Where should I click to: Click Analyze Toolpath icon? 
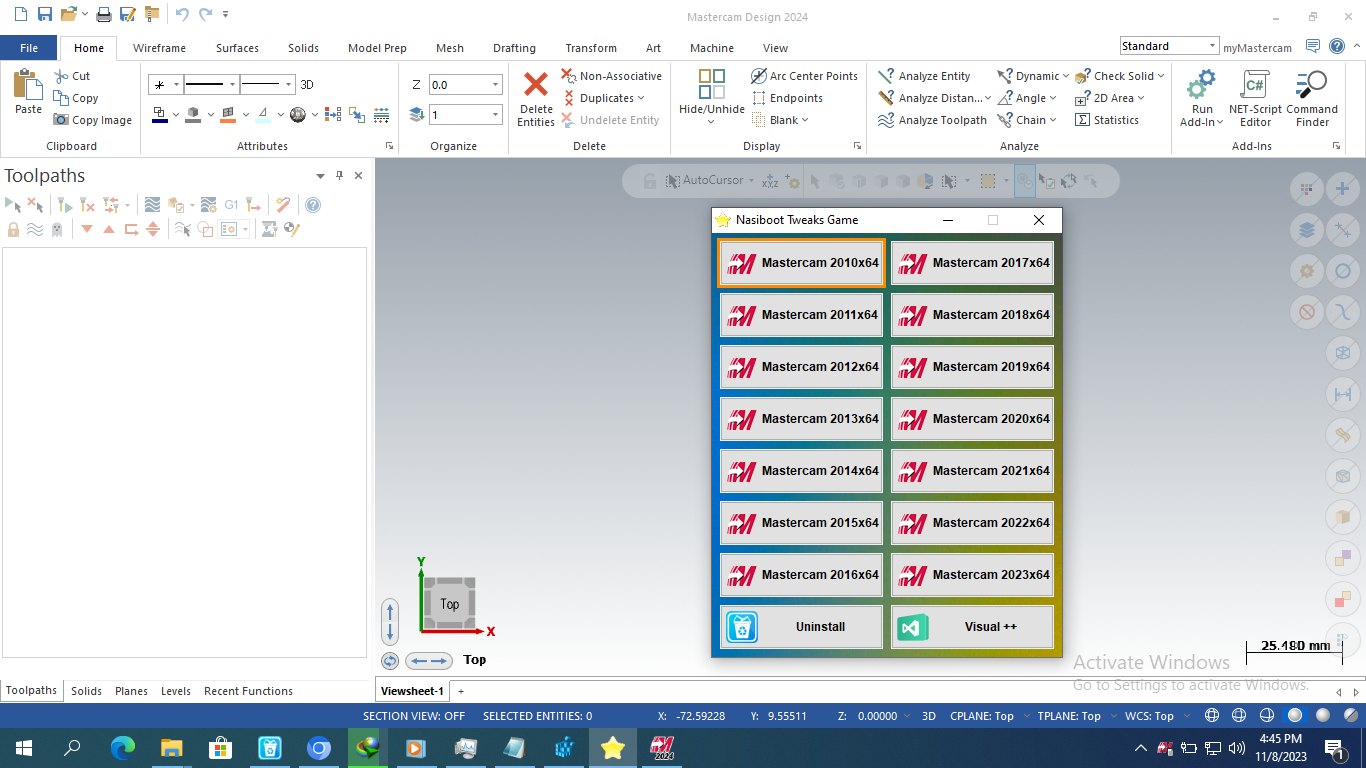click(886, 120)
